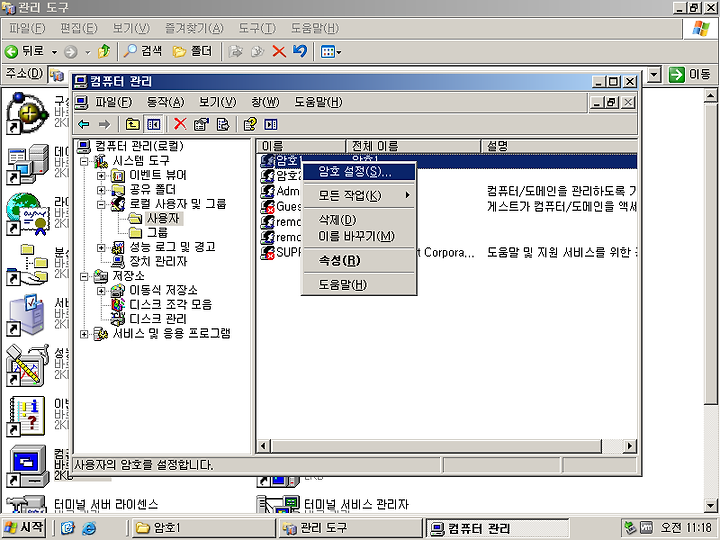The image size is (720, 540).
Task: Switch to 관리 도구 taskbar button
Action: click(x=350, y=528)
